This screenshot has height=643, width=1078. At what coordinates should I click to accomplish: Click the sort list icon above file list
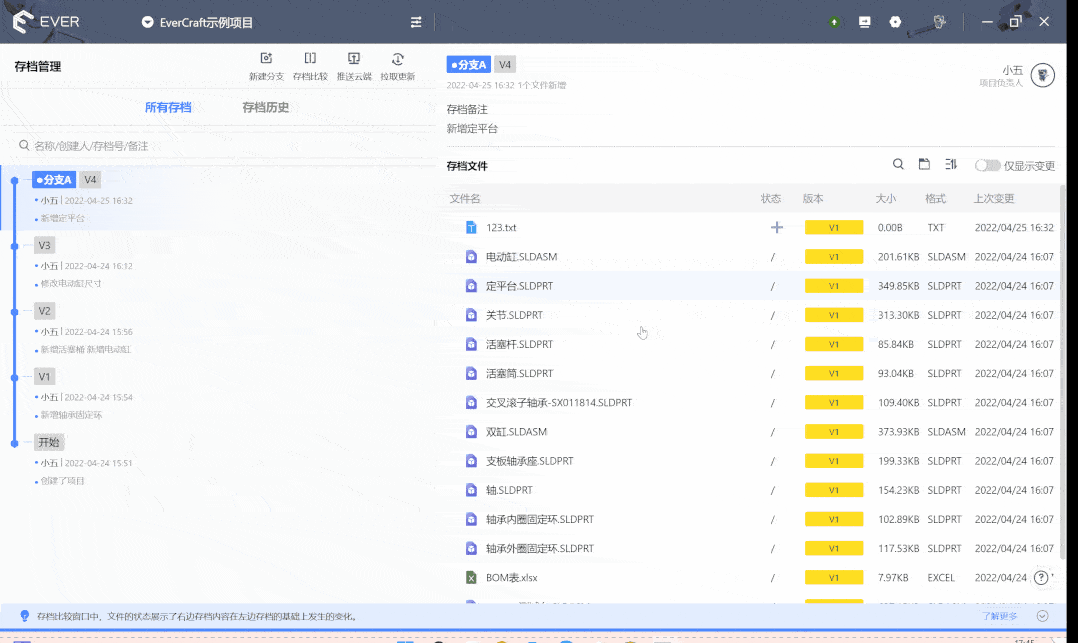pos(951,164)
